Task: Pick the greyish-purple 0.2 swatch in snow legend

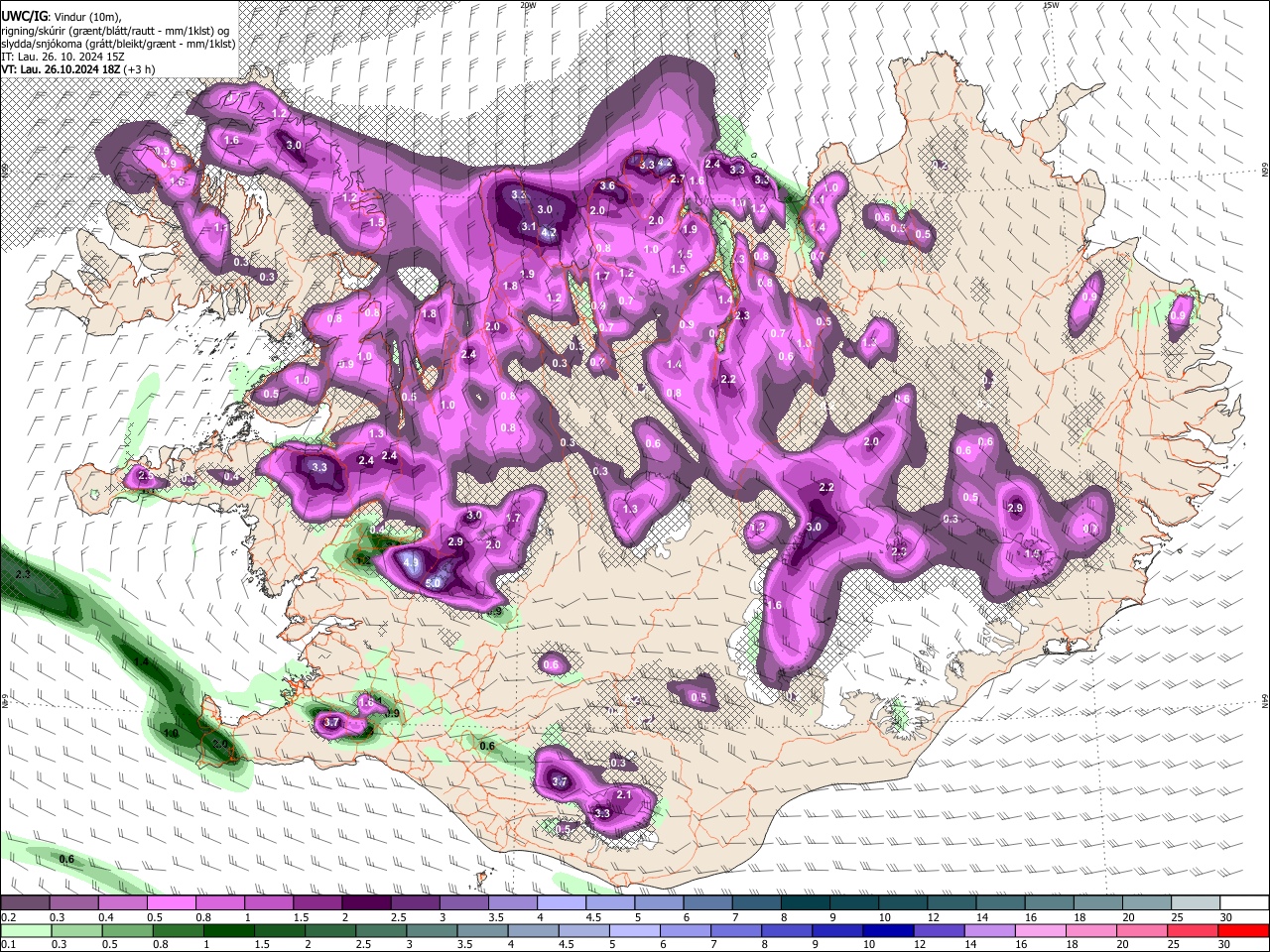Action: click(x=25, y=902)
